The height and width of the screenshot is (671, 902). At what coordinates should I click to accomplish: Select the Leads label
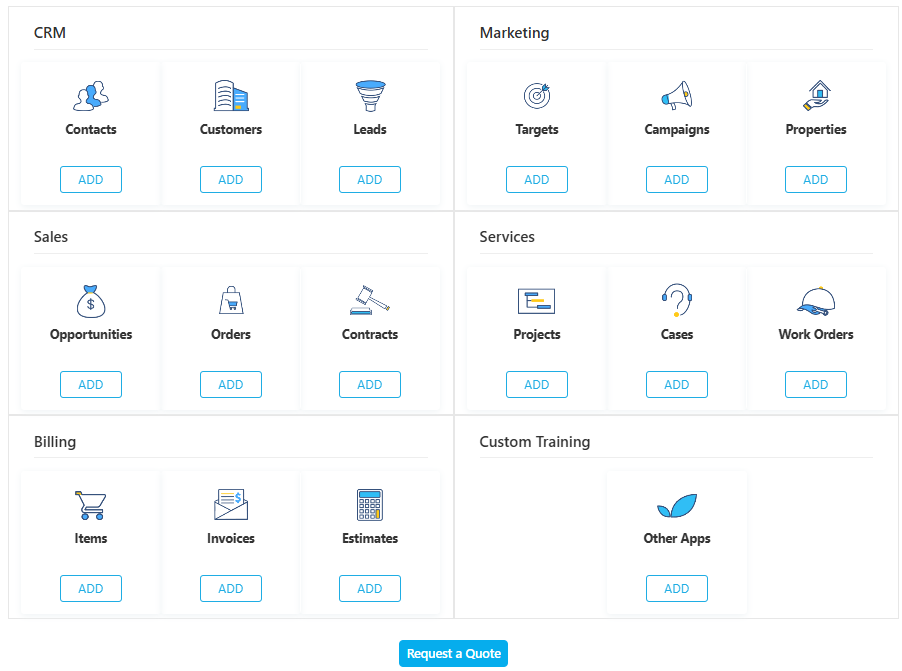370,129
